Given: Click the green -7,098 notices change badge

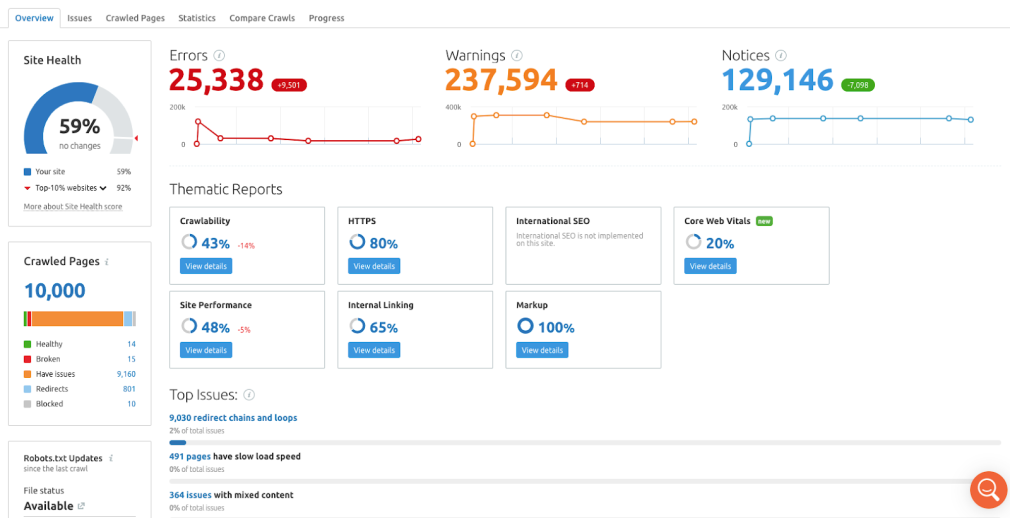Looking at the screenshot, I should (x=858, y=84).
